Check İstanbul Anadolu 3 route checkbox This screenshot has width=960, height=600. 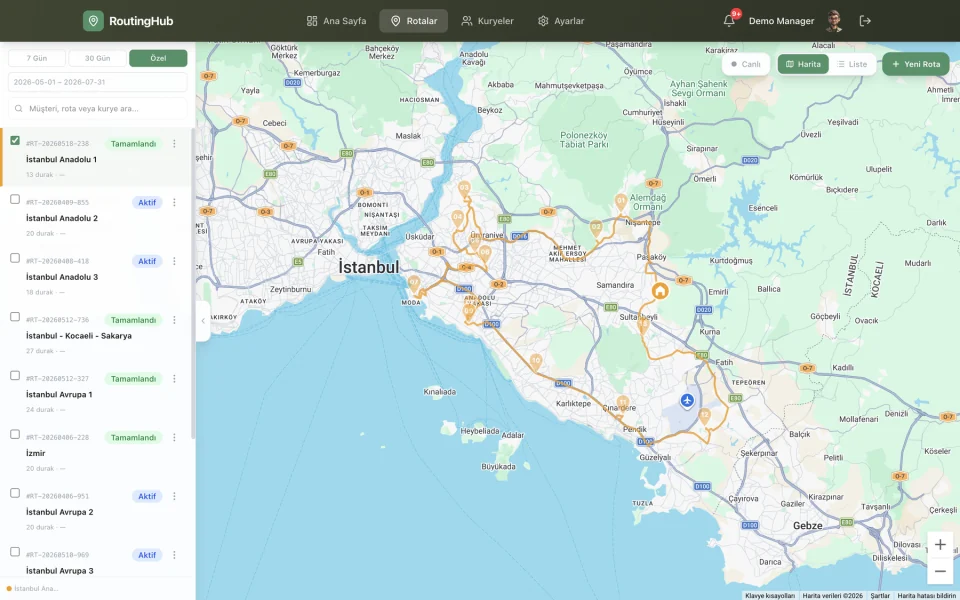click(x=15, y=258)
